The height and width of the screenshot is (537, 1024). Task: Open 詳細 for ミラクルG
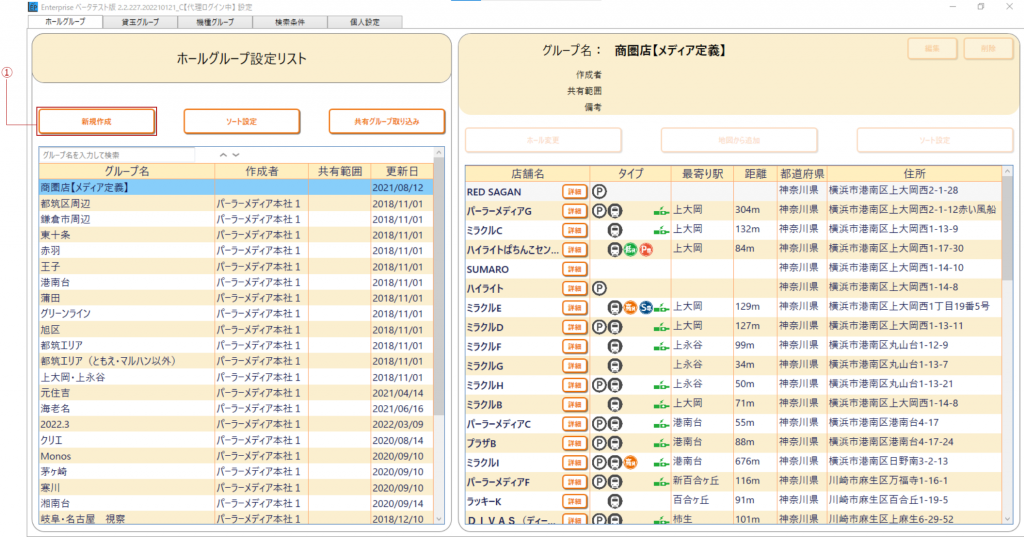click(x=575, y=366)
